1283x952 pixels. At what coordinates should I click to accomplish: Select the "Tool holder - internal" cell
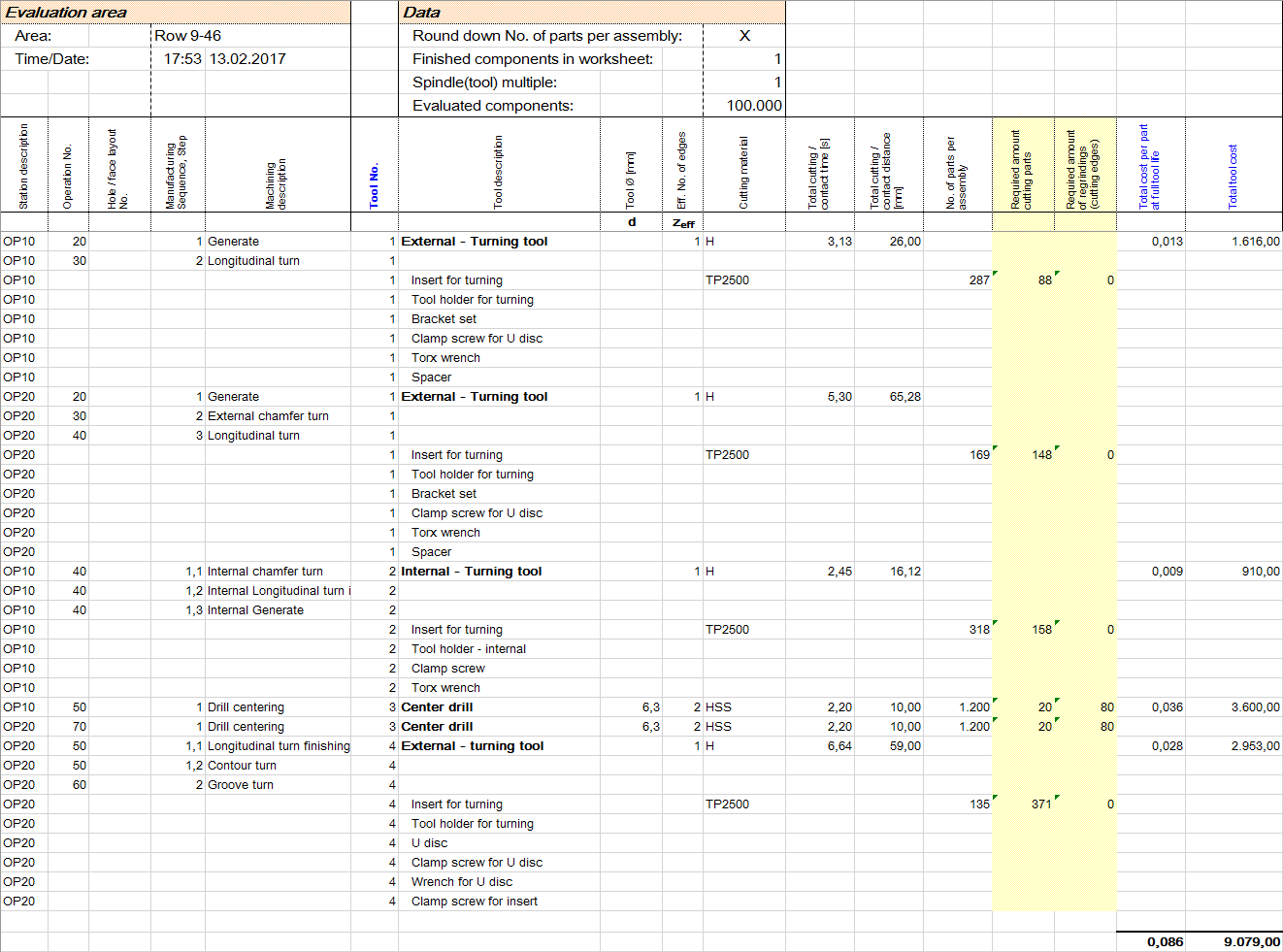(469, 649)
